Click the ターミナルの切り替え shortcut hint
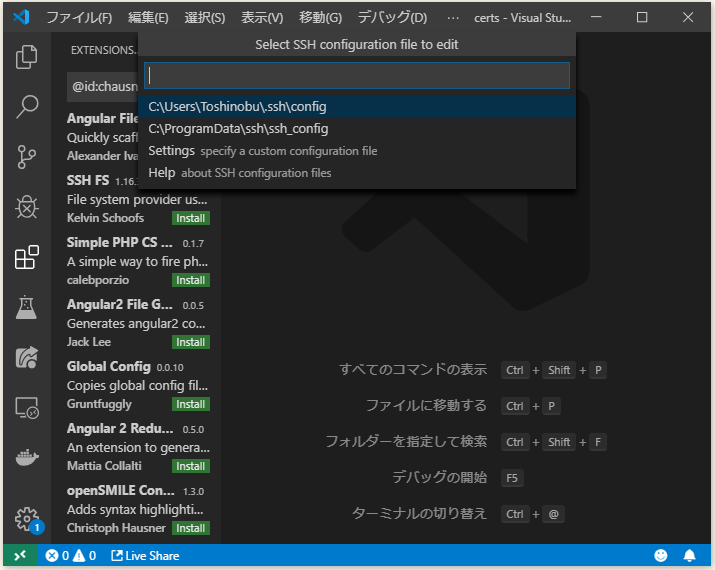This screenshot has width=715, height=570. click(x=419, y=513)
